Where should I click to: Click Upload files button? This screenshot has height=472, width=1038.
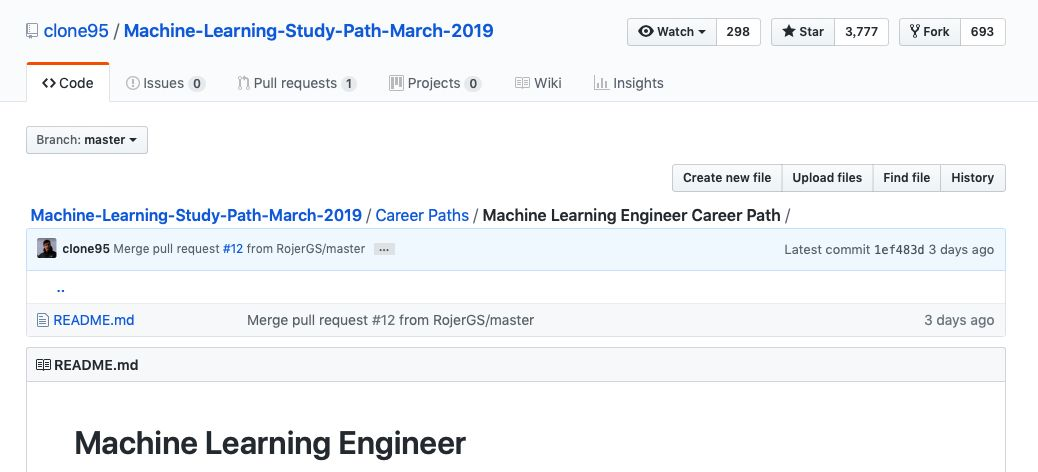827,177
